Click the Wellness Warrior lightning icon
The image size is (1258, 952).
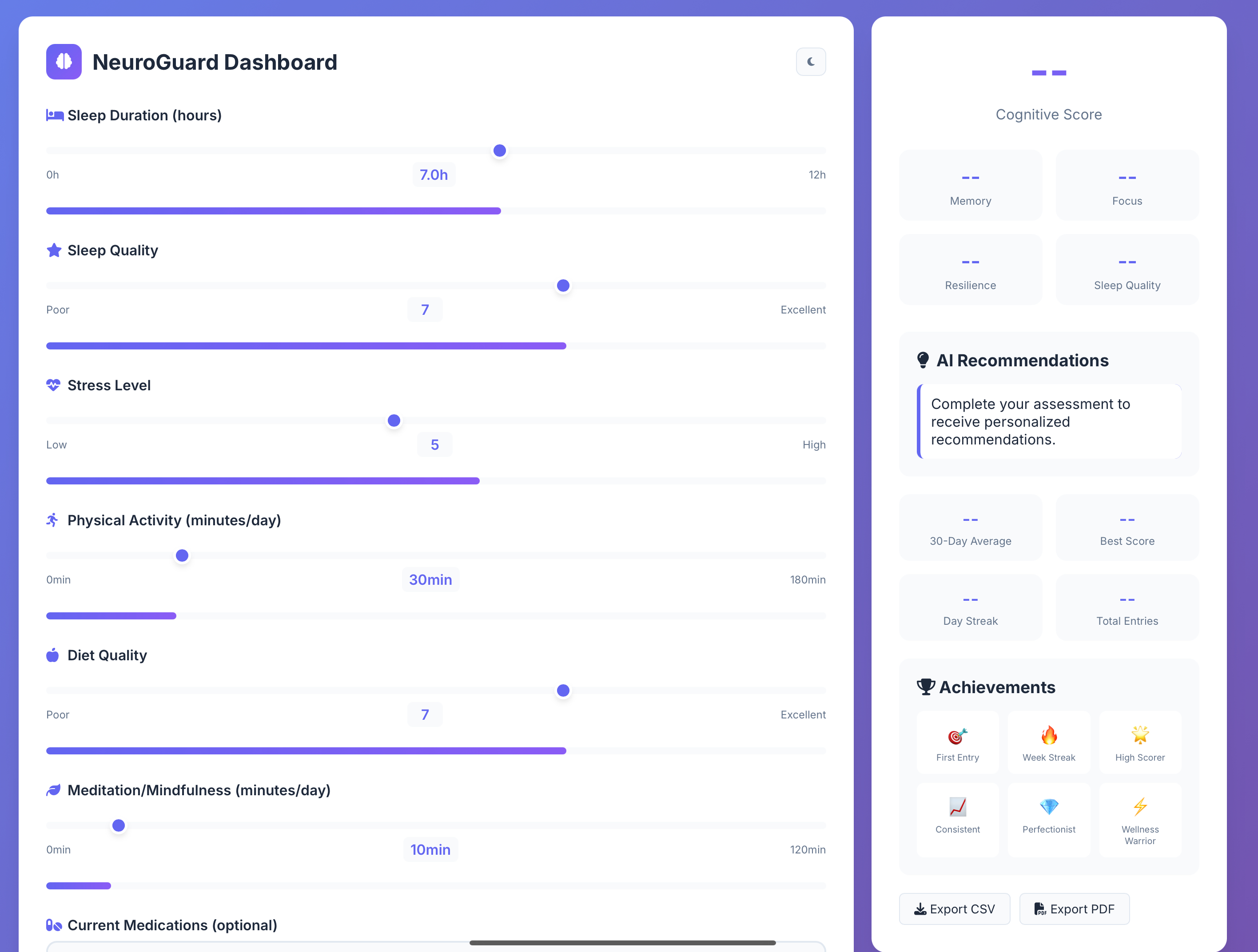(x=1140, y=807)
